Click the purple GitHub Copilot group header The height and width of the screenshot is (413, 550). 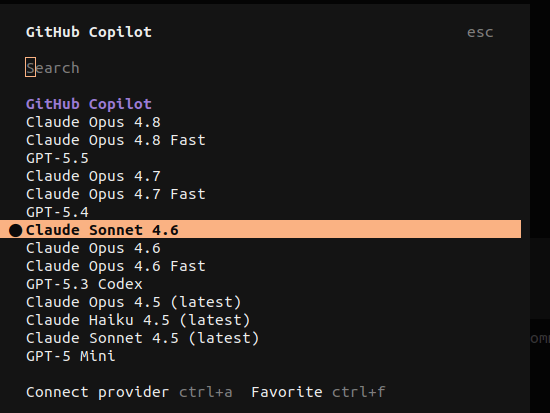coord(89,104)
